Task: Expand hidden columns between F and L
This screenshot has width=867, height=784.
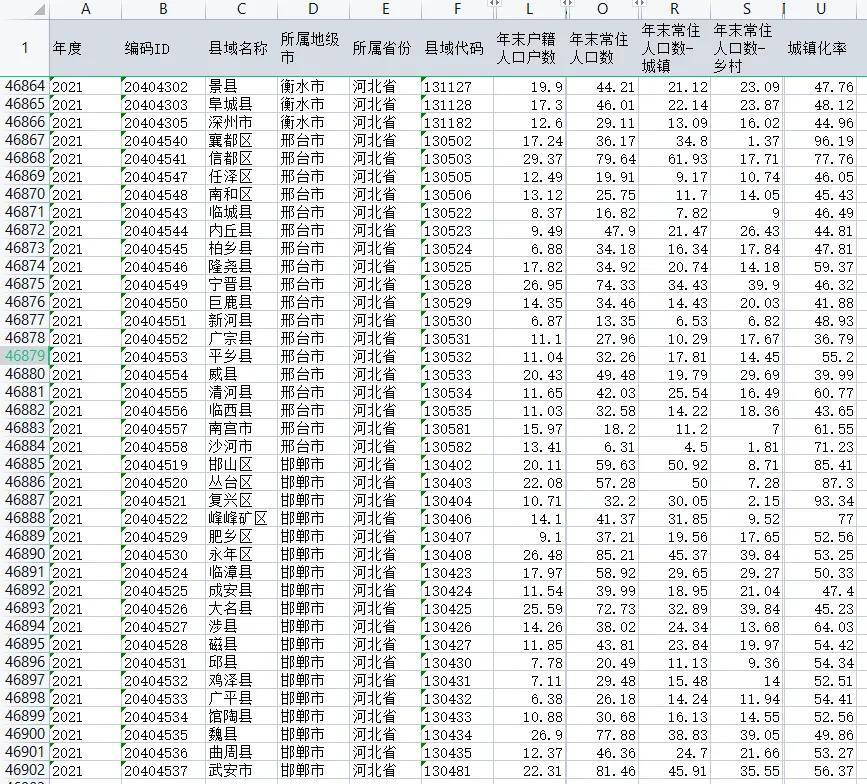Action: [x=494, y=3]
